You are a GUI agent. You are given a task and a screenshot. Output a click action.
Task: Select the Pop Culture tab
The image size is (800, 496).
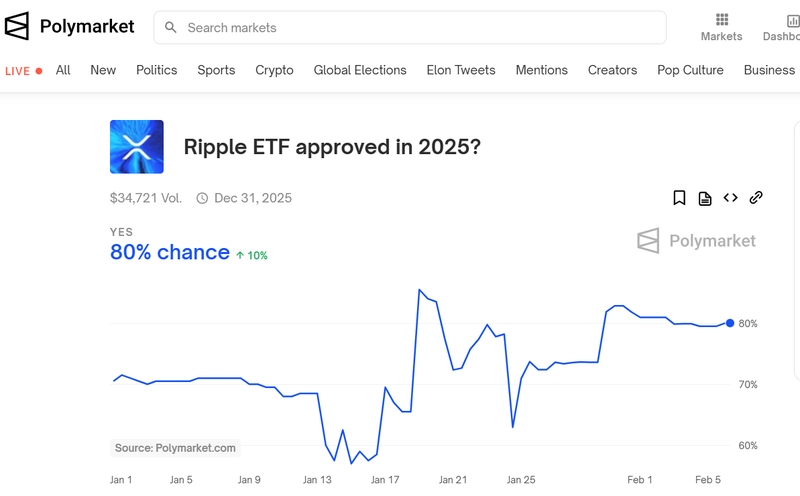pyautogui.click(x=690, y=70)
